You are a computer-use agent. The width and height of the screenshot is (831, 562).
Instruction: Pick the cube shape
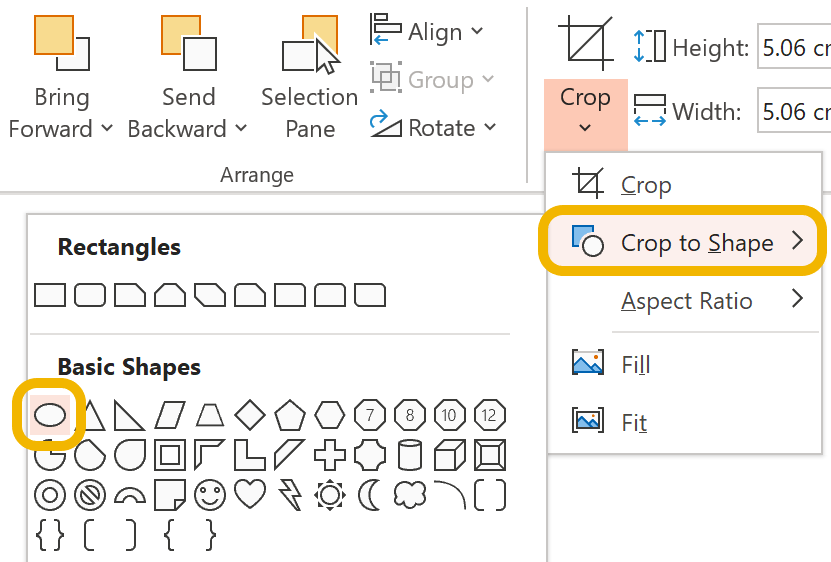449,455
